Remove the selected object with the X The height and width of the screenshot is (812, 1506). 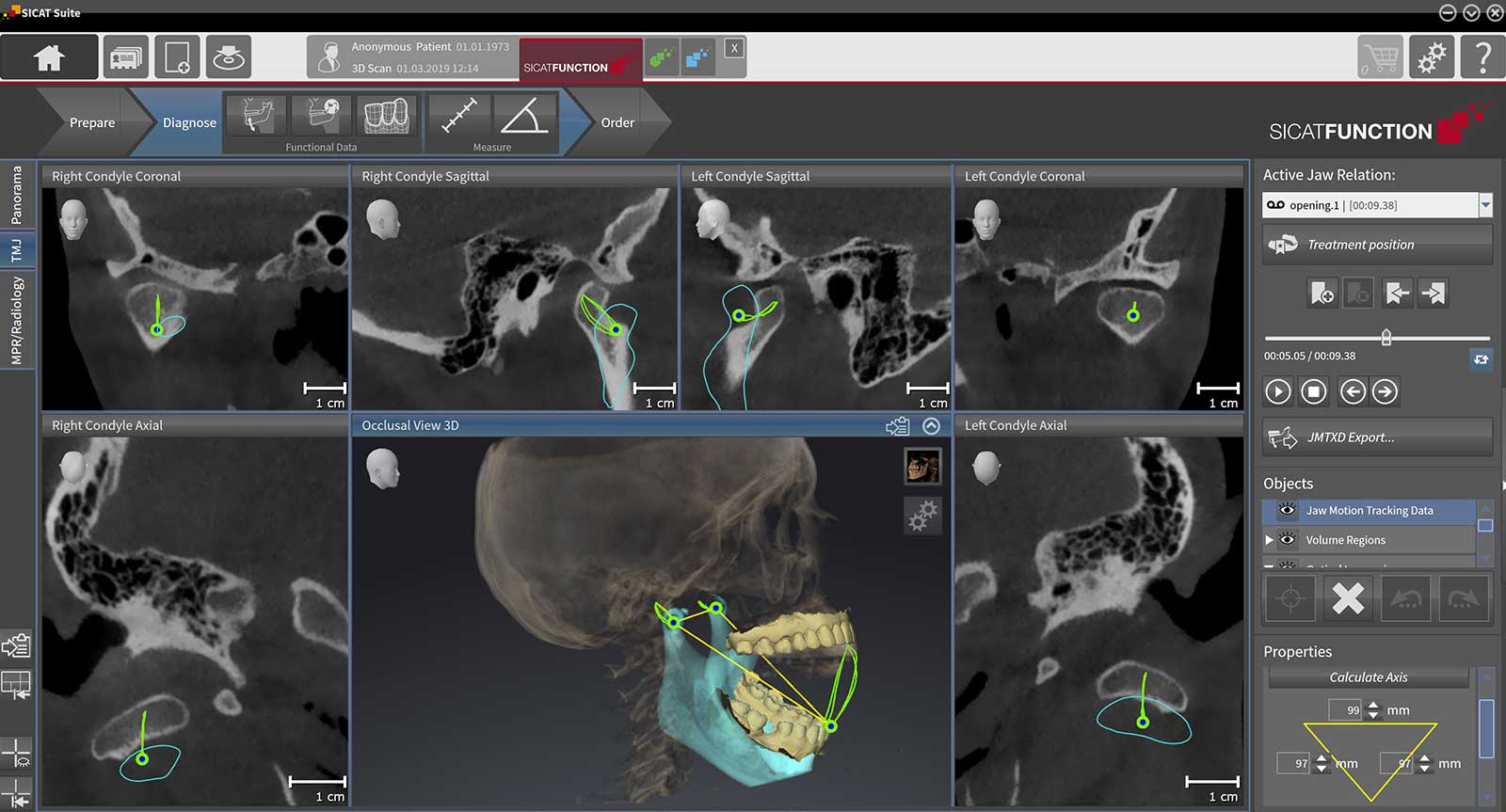tap(1348, 598)
